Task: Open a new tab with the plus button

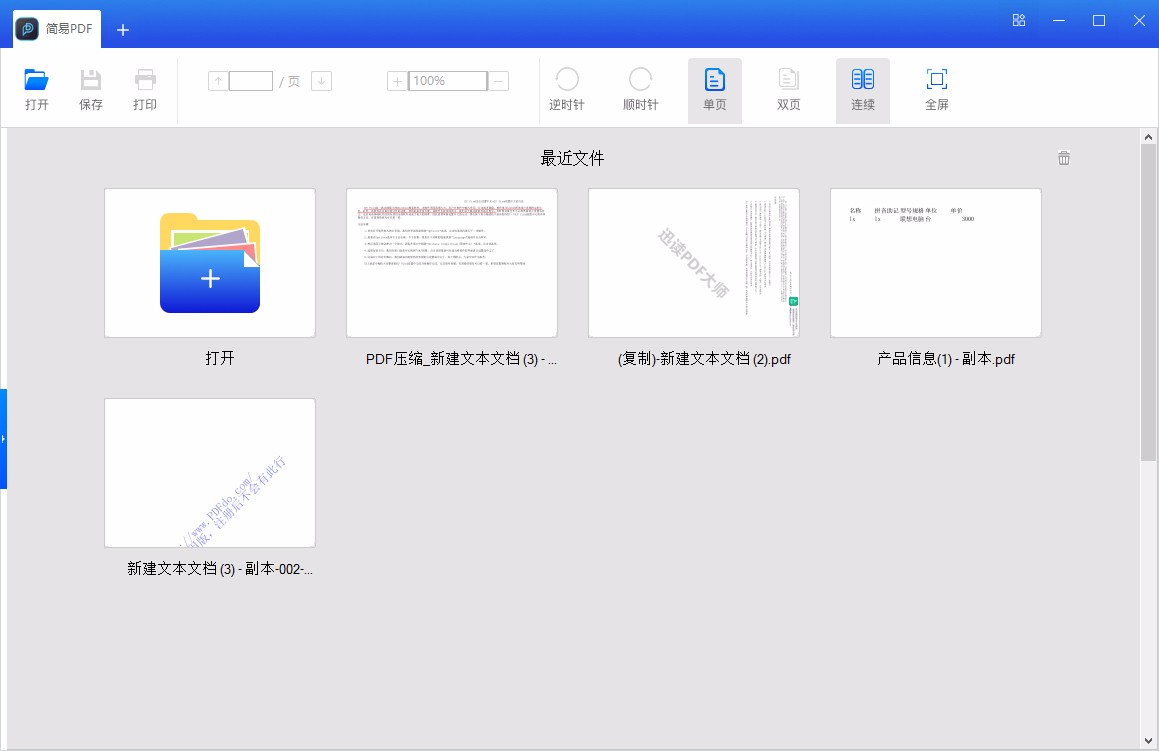Action: coord(122,30)
